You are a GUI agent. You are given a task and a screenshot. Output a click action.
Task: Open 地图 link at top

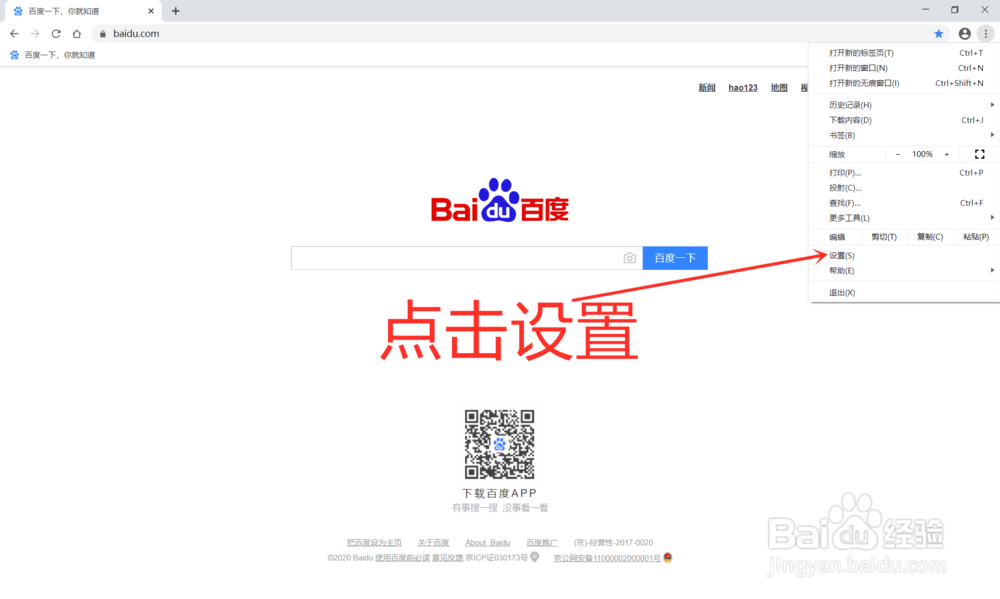tap(779, 88)
